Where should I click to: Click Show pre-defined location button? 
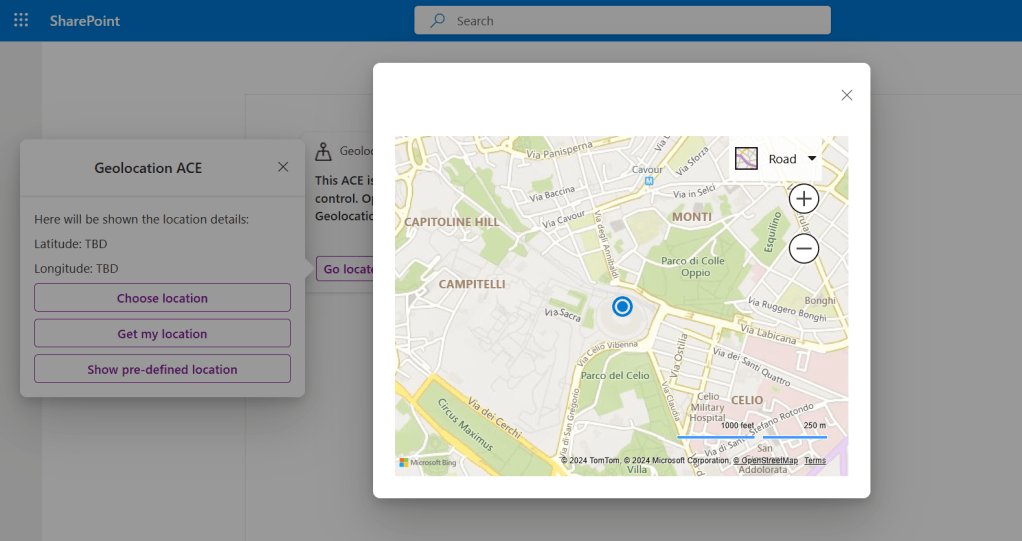162,369
